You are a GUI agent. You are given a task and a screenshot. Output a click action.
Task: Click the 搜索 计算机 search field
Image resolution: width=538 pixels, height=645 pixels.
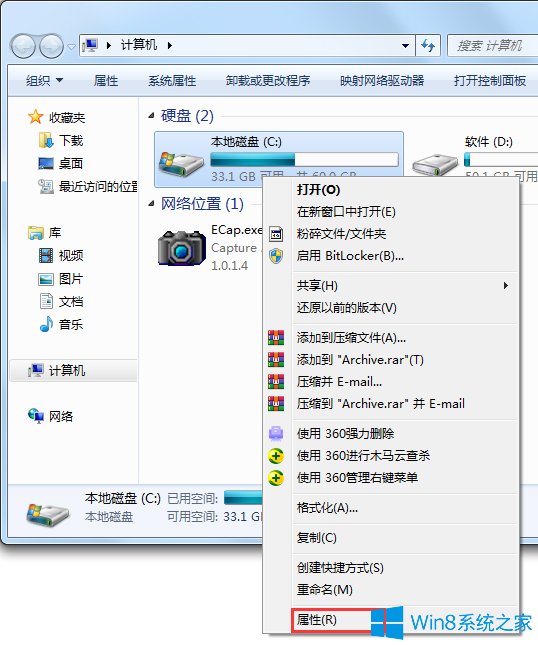tap(493, 46)
